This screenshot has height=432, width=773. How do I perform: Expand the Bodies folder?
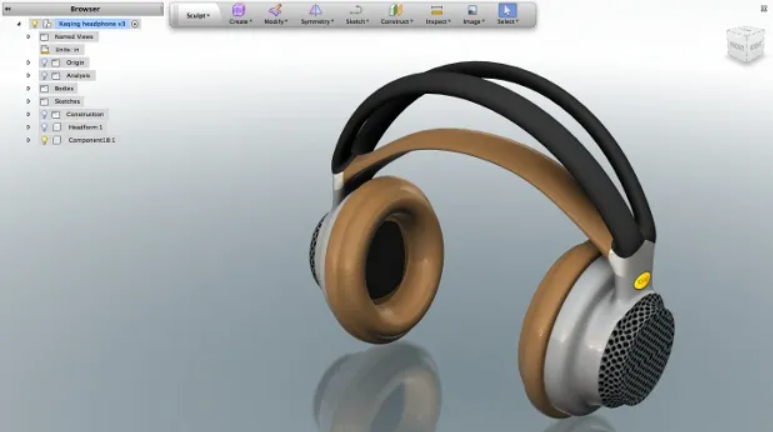coord(28,88)
